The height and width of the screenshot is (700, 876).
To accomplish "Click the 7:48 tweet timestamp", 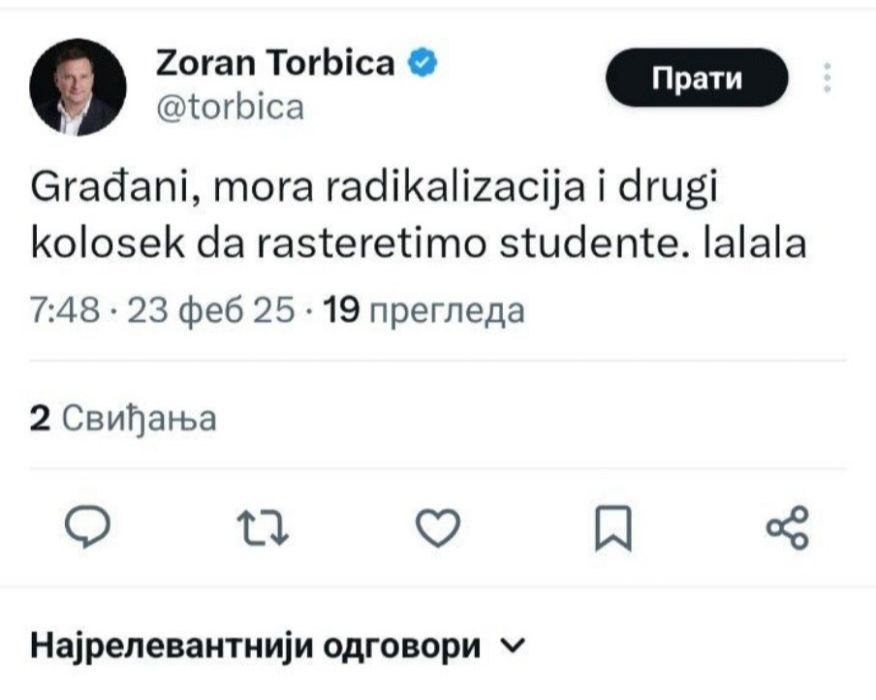I will click(x=64, y=311).
